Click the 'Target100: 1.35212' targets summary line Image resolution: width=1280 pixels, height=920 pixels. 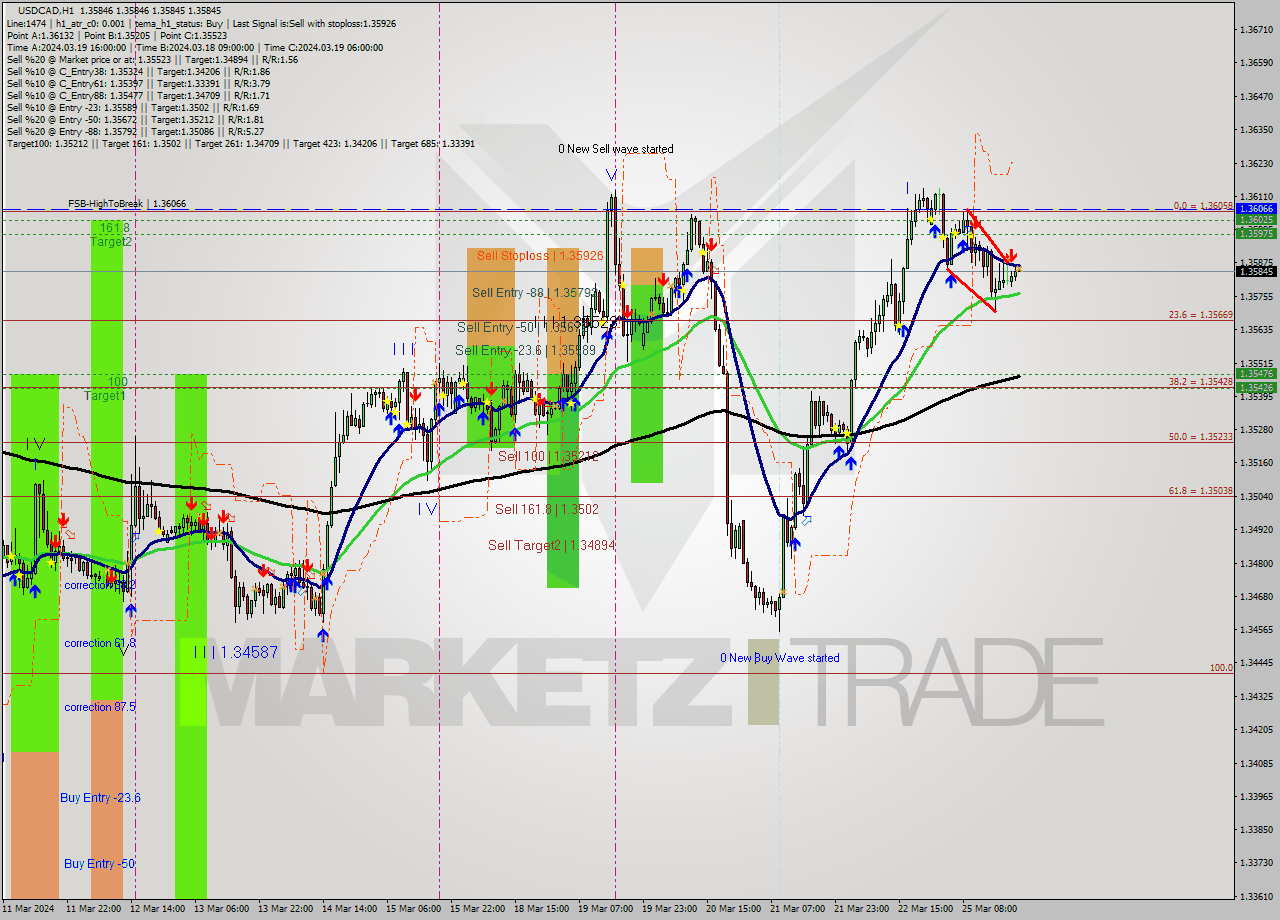pyautogui.click(x=240, y=144)
